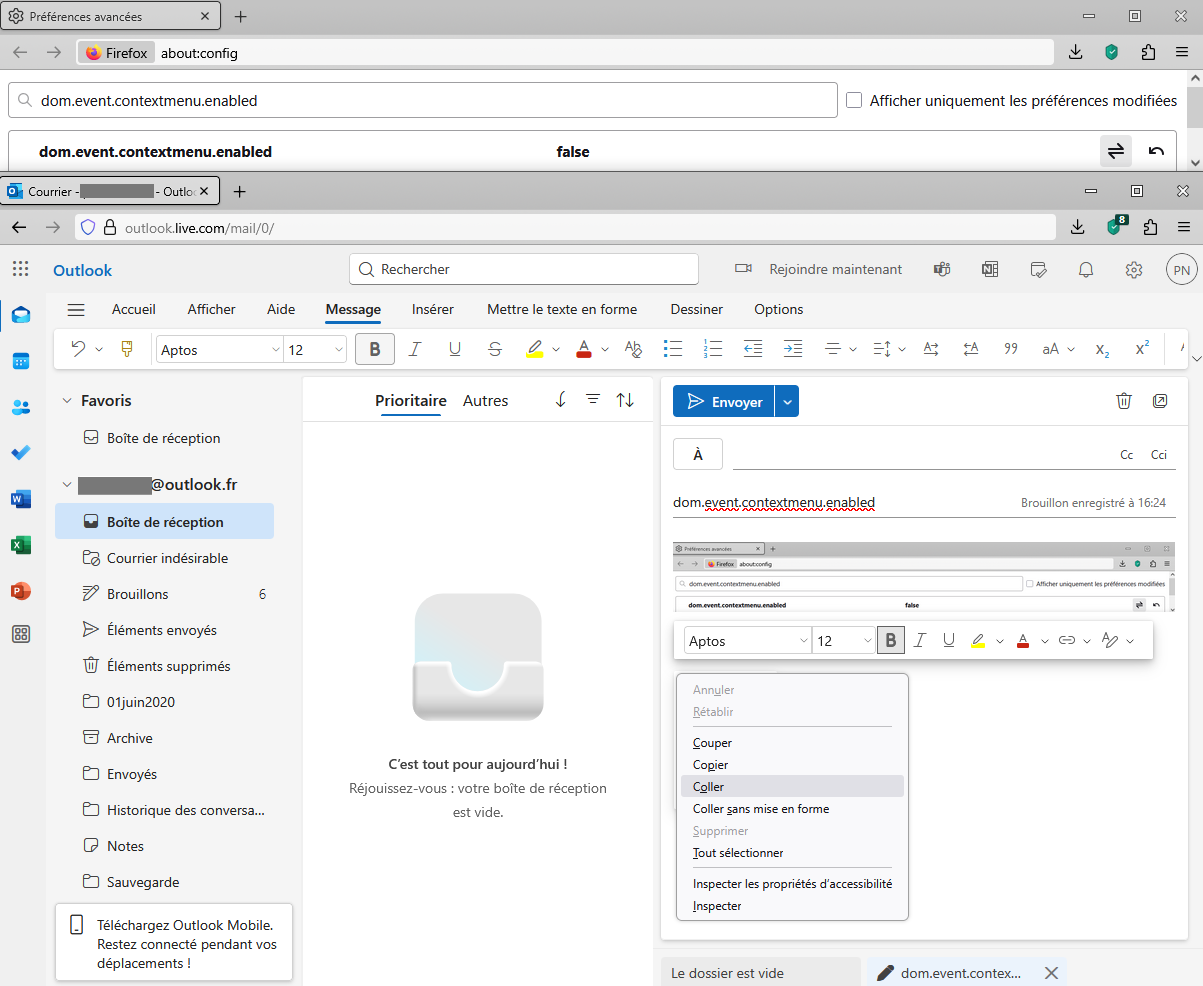Toggle Underline in the main ribbon

pos(455,349)
